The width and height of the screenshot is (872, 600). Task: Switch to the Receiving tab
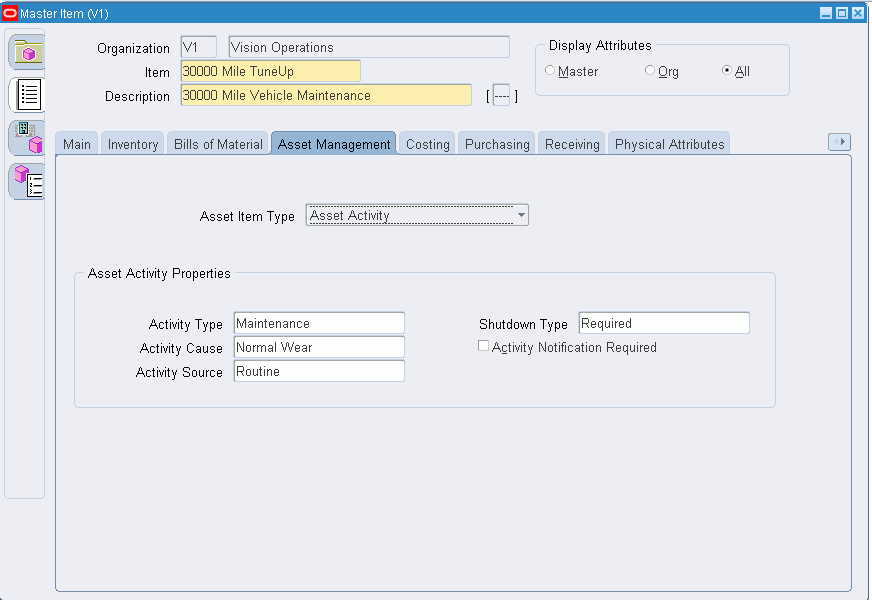[x=572, y=144]
